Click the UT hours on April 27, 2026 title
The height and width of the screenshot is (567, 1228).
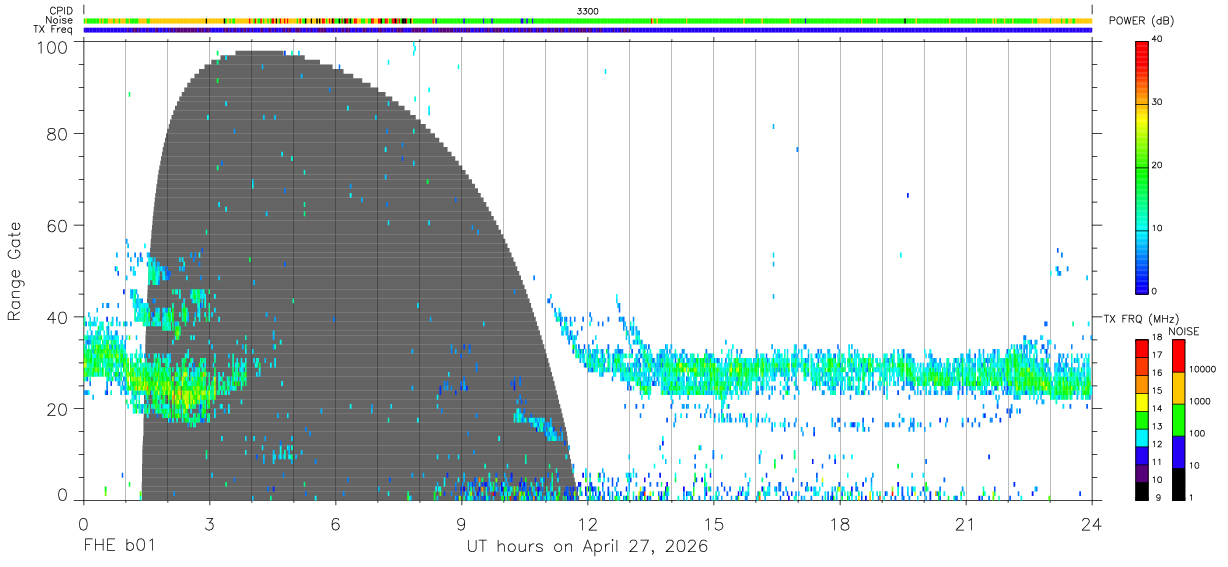point(587,547)
